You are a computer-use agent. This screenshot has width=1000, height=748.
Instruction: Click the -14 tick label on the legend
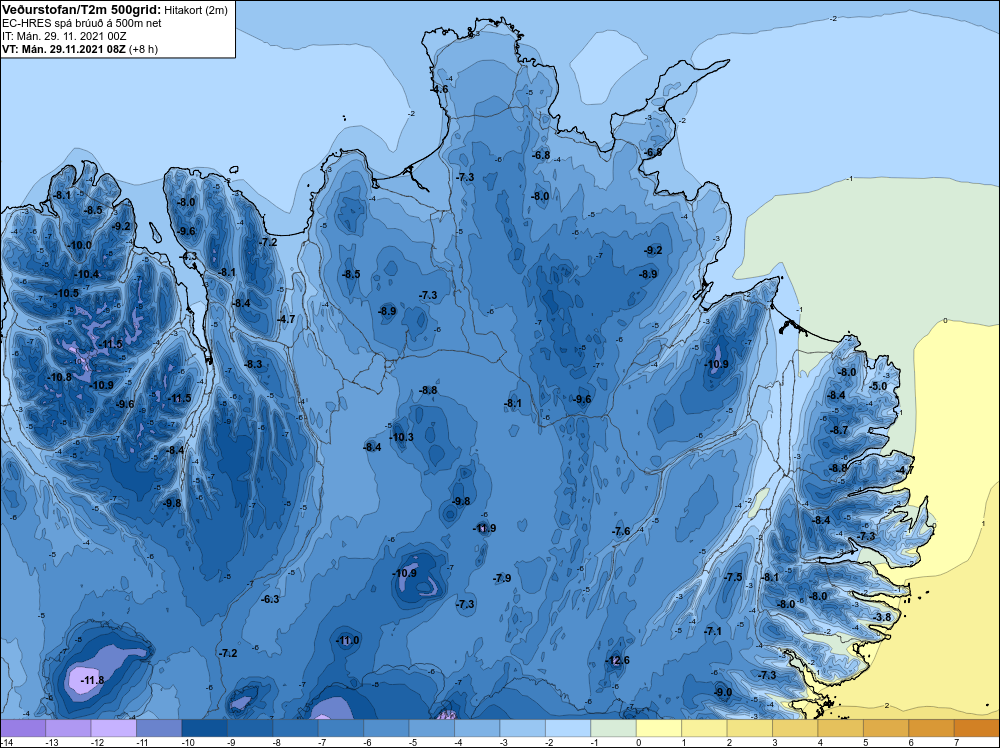click(x=6, y=742)
